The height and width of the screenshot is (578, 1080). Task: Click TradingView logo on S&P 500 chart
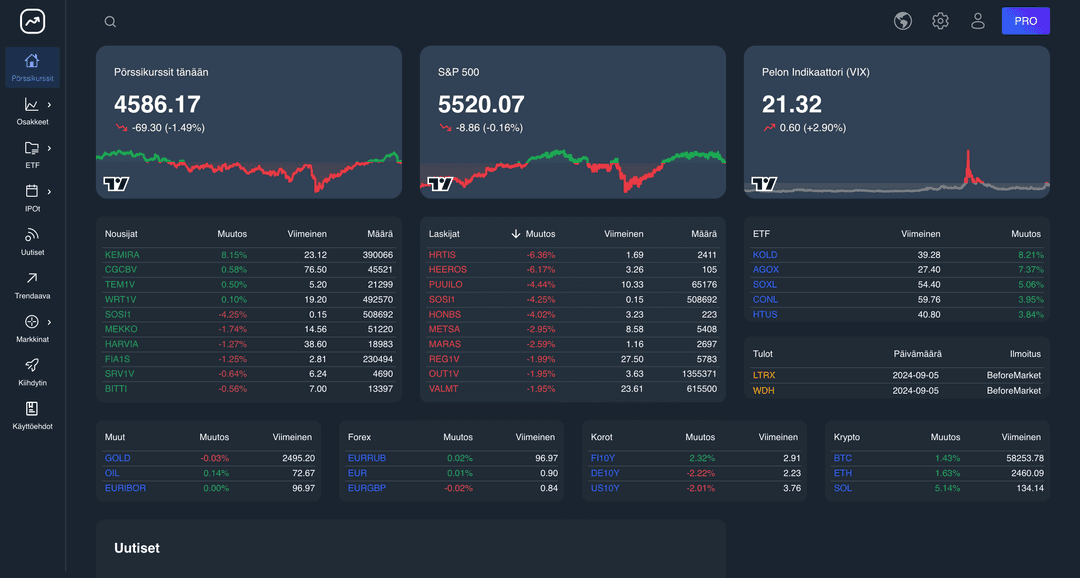tap(440, 184)
